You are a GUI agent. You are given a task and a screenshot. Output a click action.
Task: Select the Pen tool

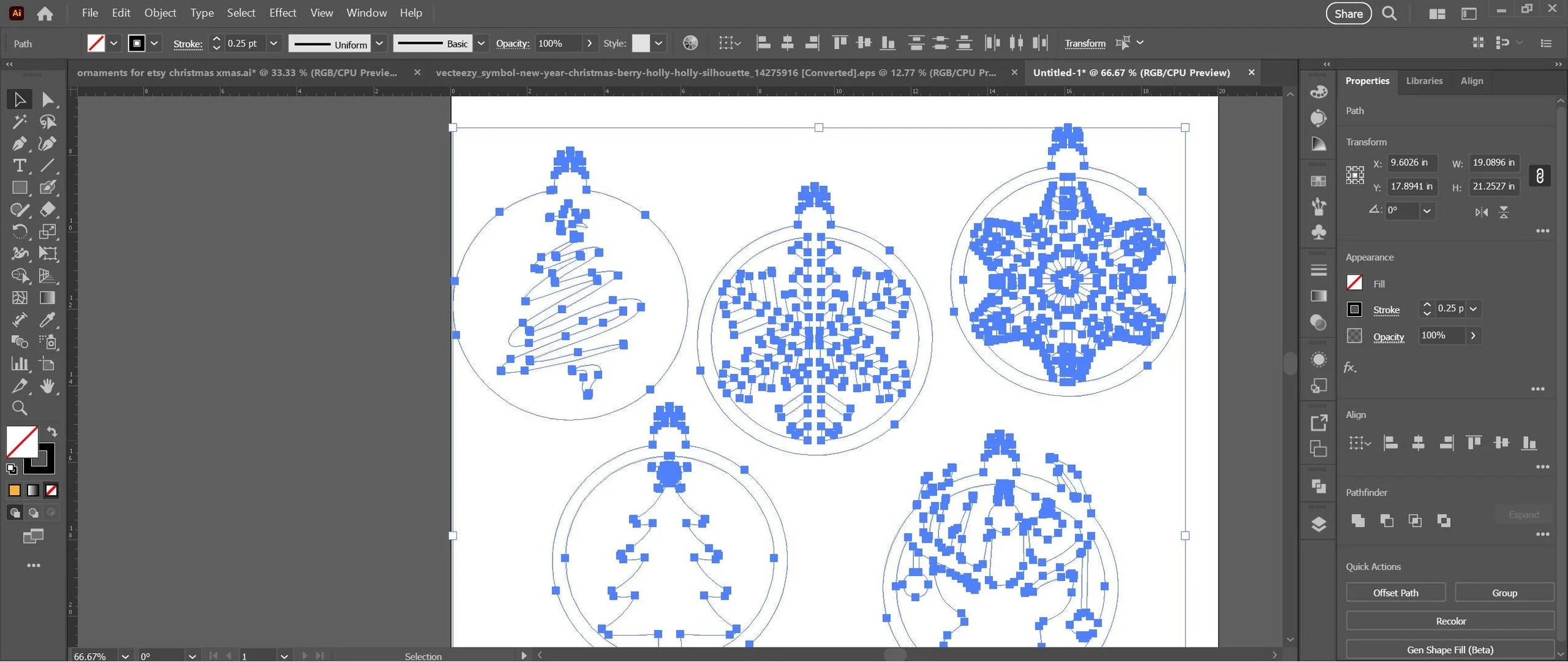pos(19,144)
